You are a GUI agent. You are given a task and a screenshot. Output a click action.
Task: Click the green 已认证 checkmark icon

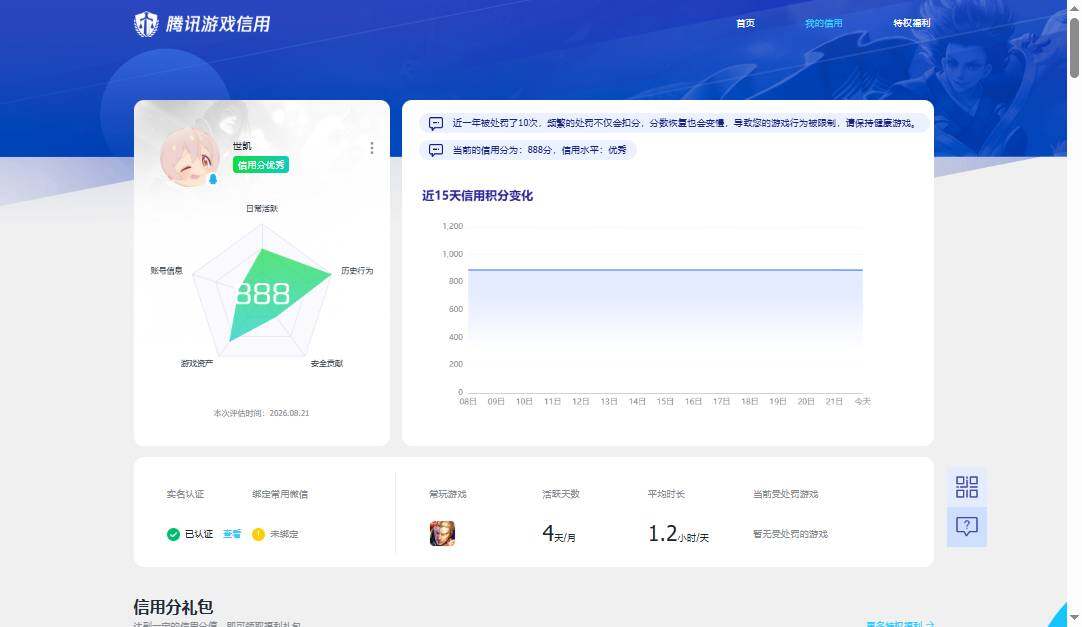coord(173,535)
